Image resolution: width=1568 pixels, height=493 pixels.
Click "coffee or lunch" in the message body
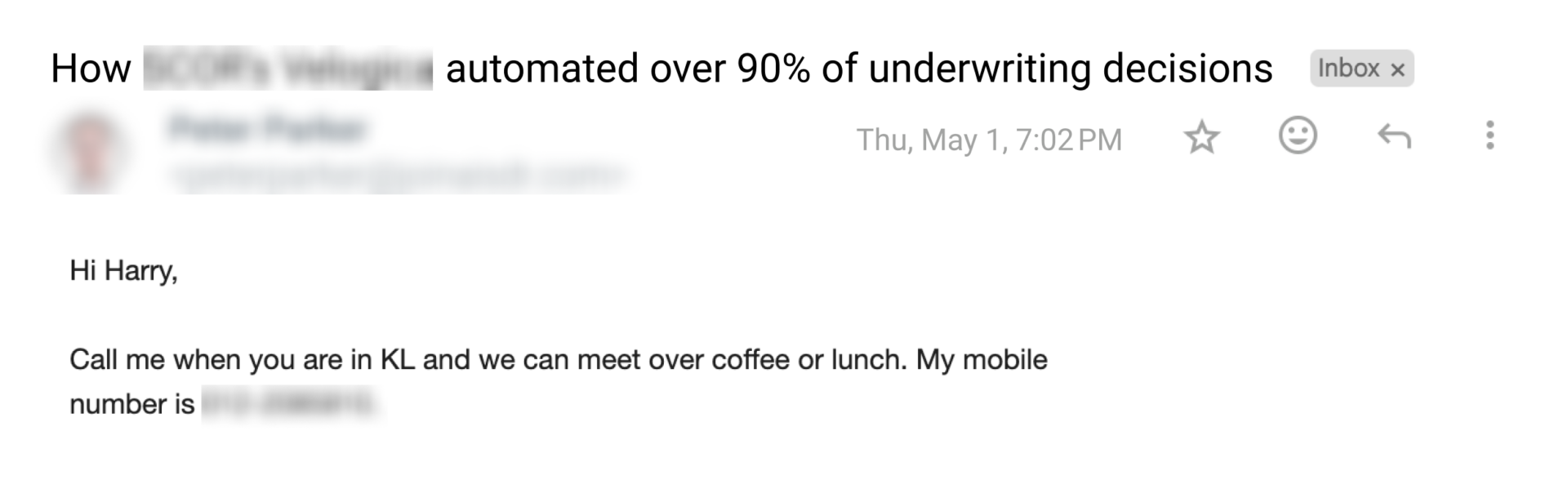click(x=808, y=360)
